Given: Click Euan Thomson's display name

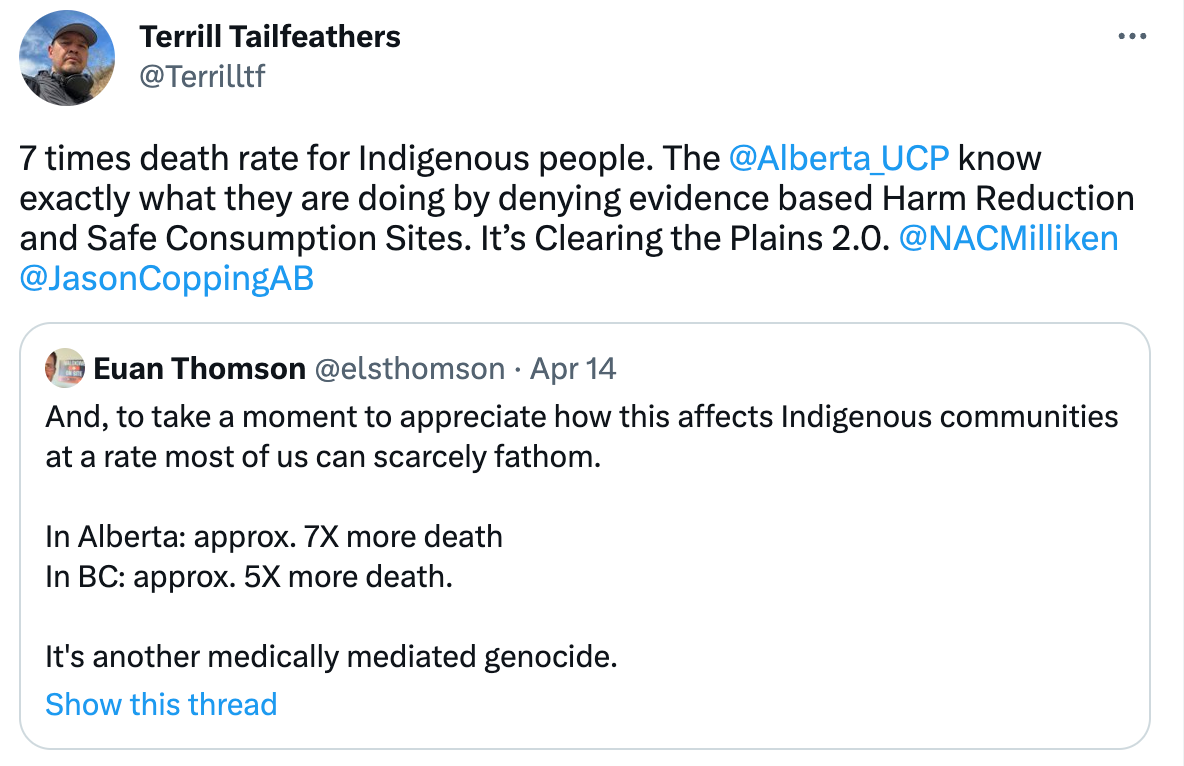Looking at the screenshot, I should pyautogui.click(x=197, y=368).
